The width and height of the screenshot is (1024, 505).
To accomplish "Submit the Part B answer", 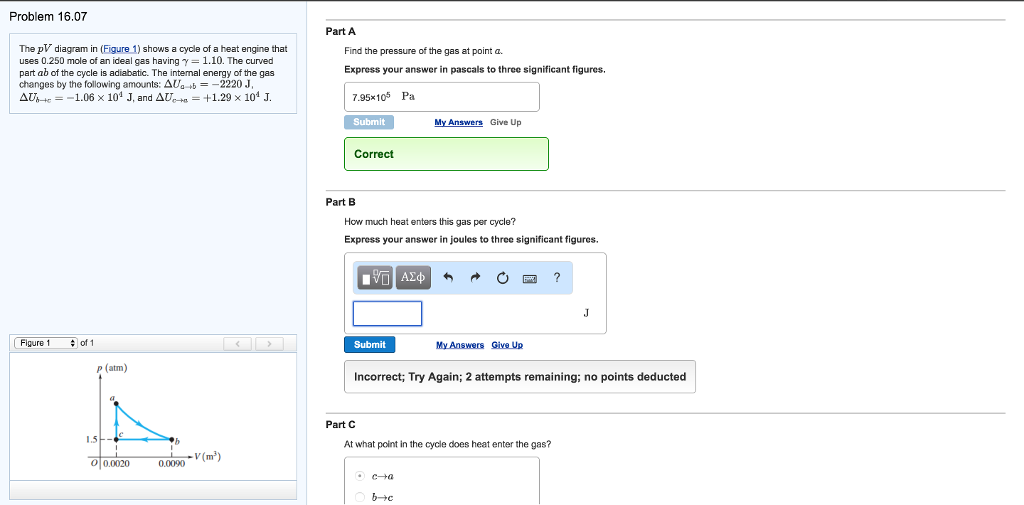I will pos(370,345).
